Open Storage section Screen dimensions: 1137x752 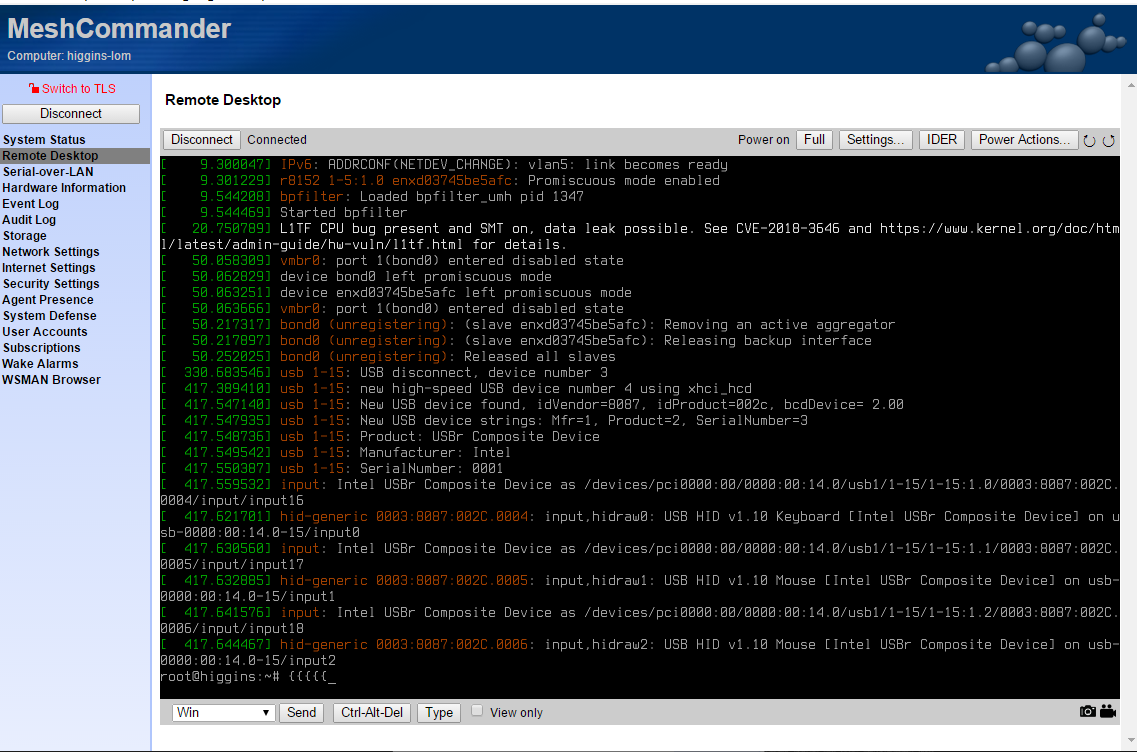click(x=24, y=235)
